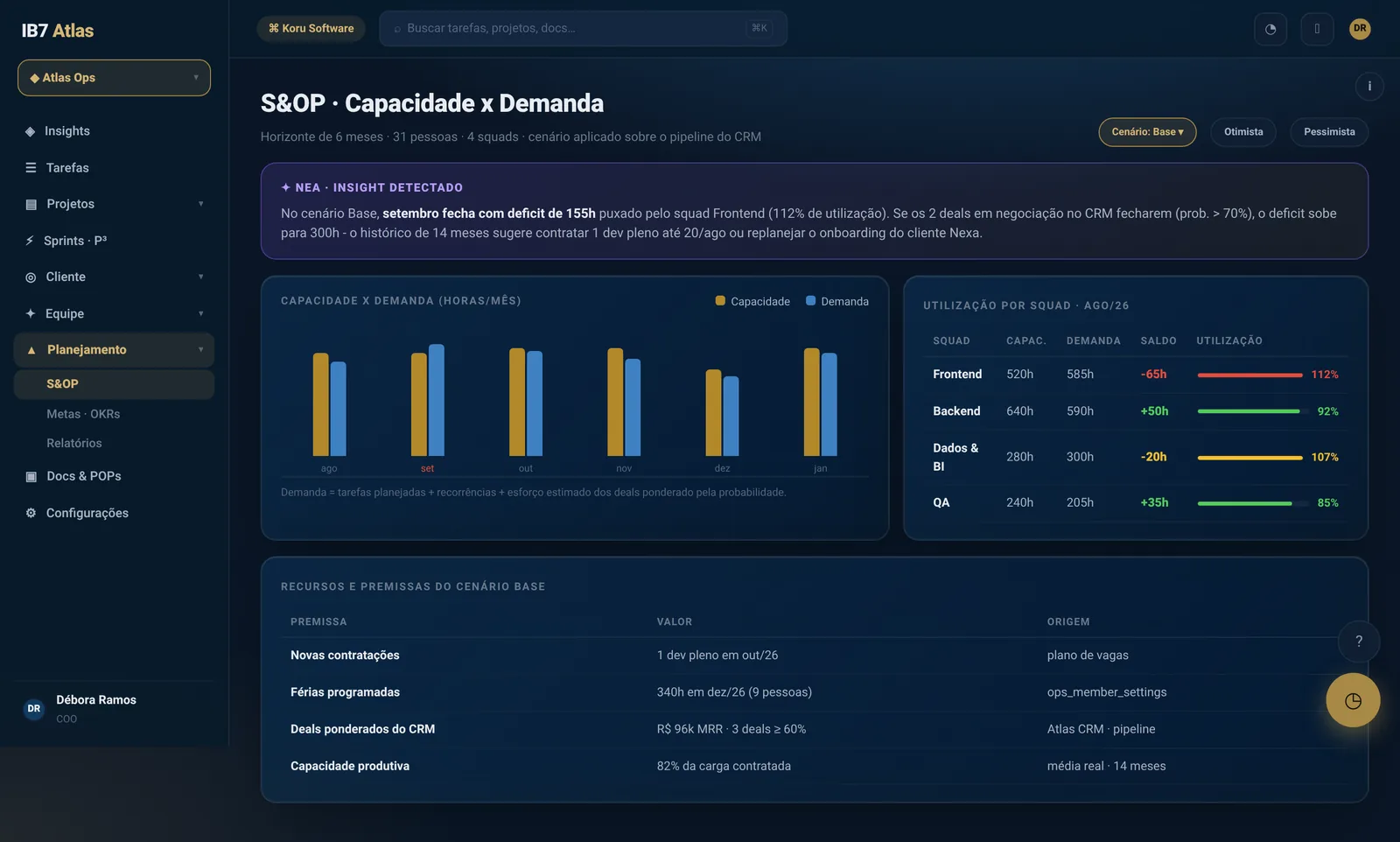The image size is (1400, 842).
Task: Expand the Equipe submenu arrow
Action: pyautogui.click(x=200, y=313)
